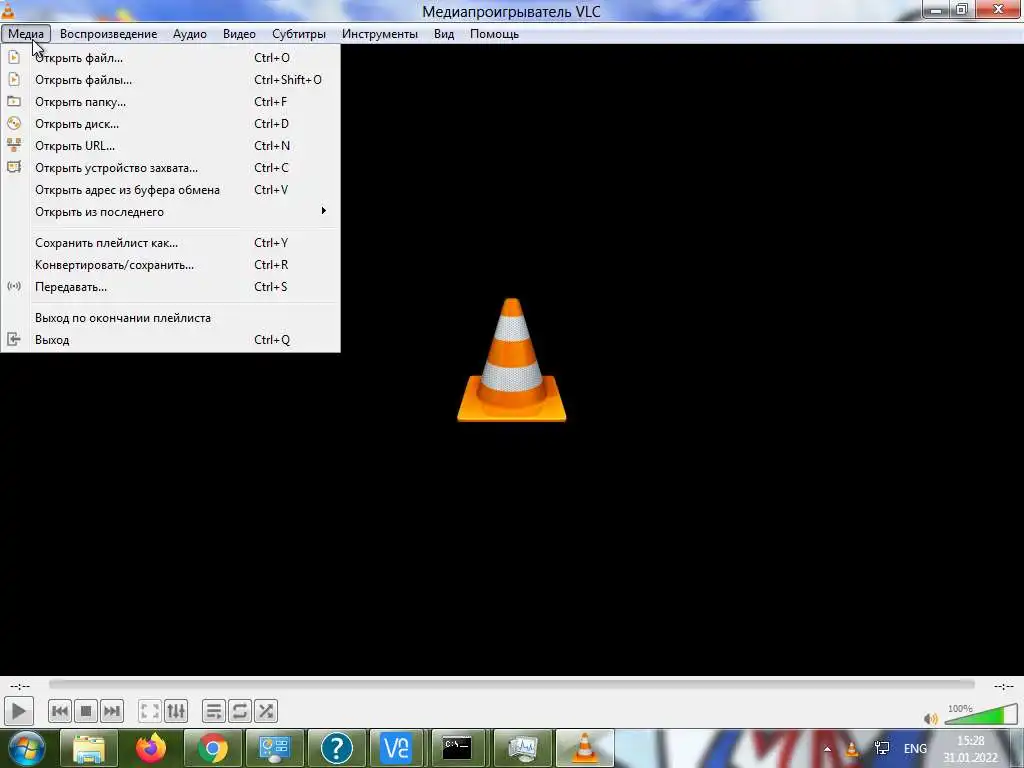Launch Chrome from the taskbar
Screen dimensions: 1024x768
coord(213,748)
